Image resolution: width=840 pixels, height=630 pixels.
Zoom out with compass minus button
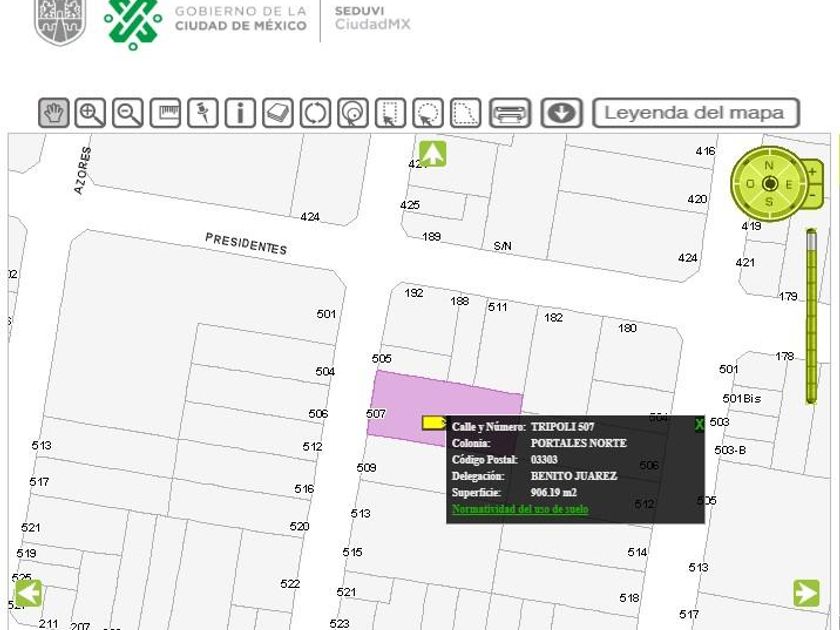[813, 196]
